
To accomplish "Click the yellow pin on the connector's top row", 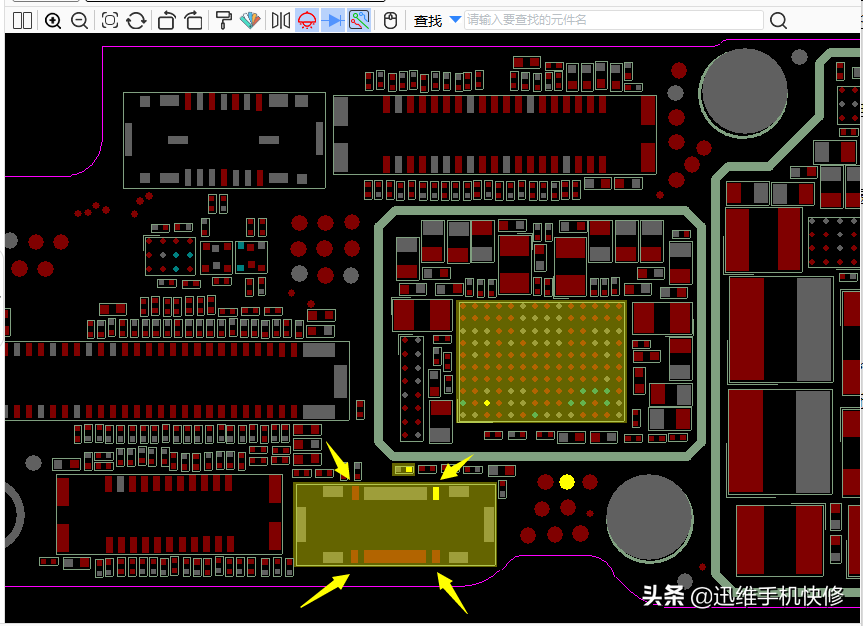I will pyautogui.click(x=436, y=493).
